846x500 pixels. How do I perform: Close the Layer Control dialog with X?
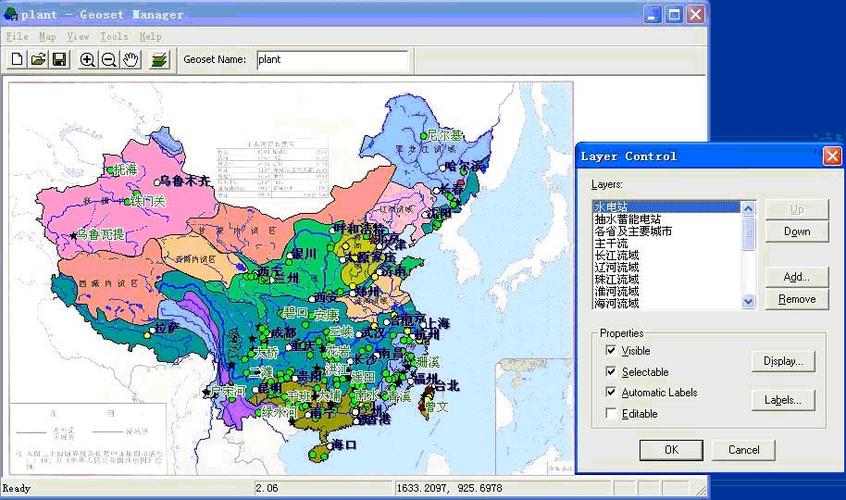831,156
